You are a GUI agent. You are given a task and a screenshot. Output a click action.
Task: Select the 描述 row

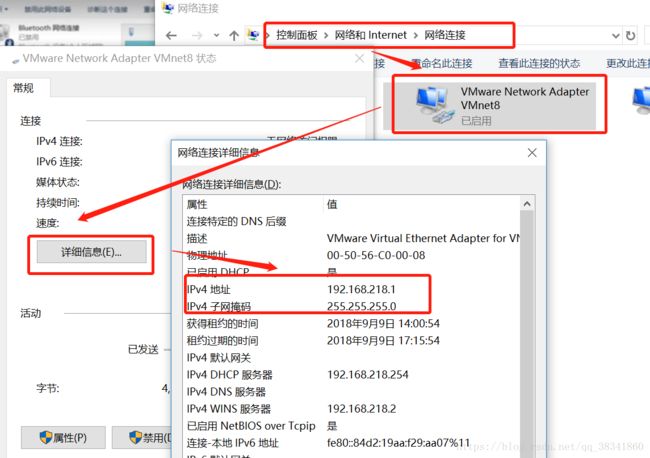coord(352,238)
